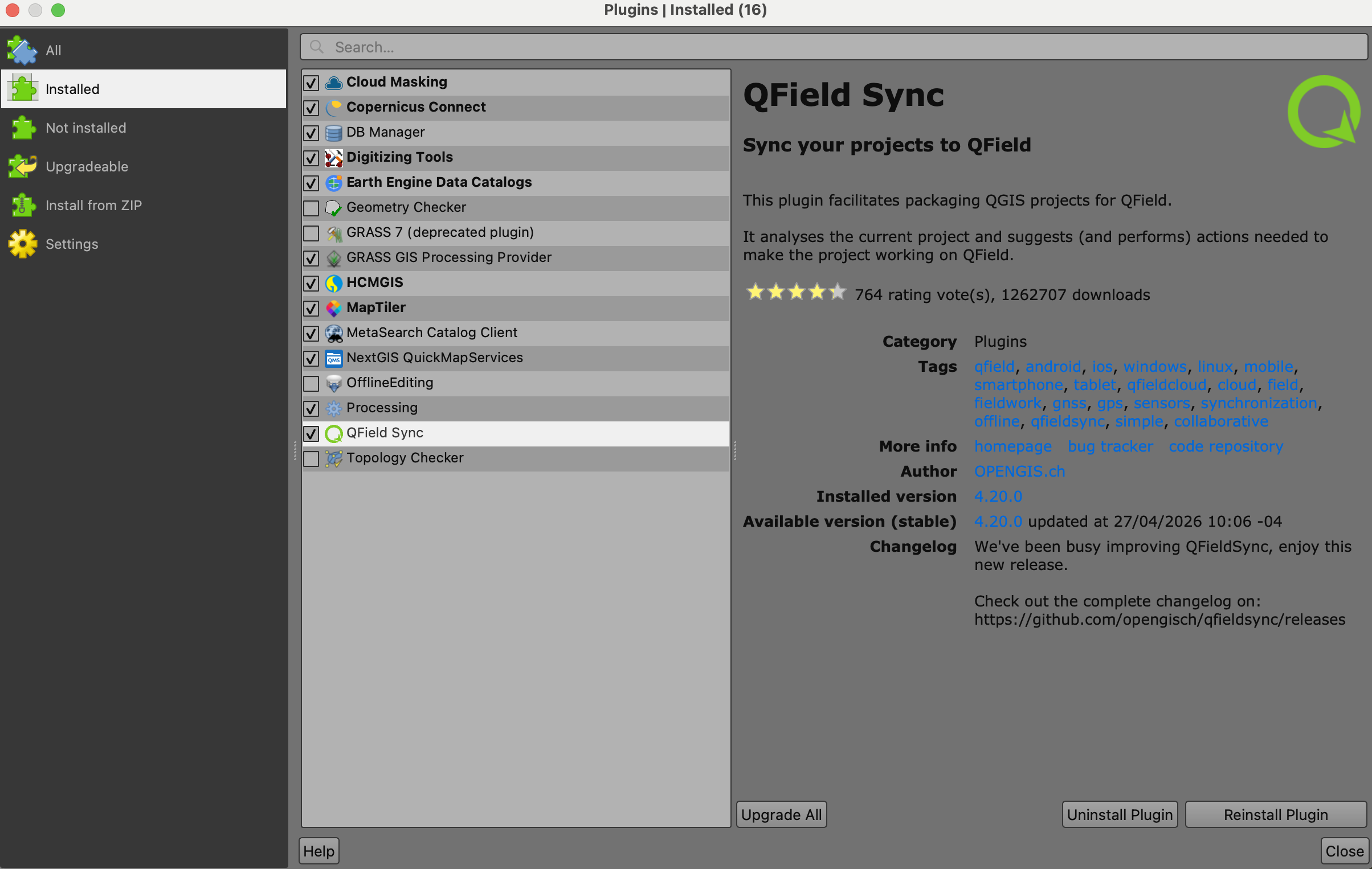Click the search magnifier icon
The width and height of the screenshot is (1372, 869).
coord(317,47)
